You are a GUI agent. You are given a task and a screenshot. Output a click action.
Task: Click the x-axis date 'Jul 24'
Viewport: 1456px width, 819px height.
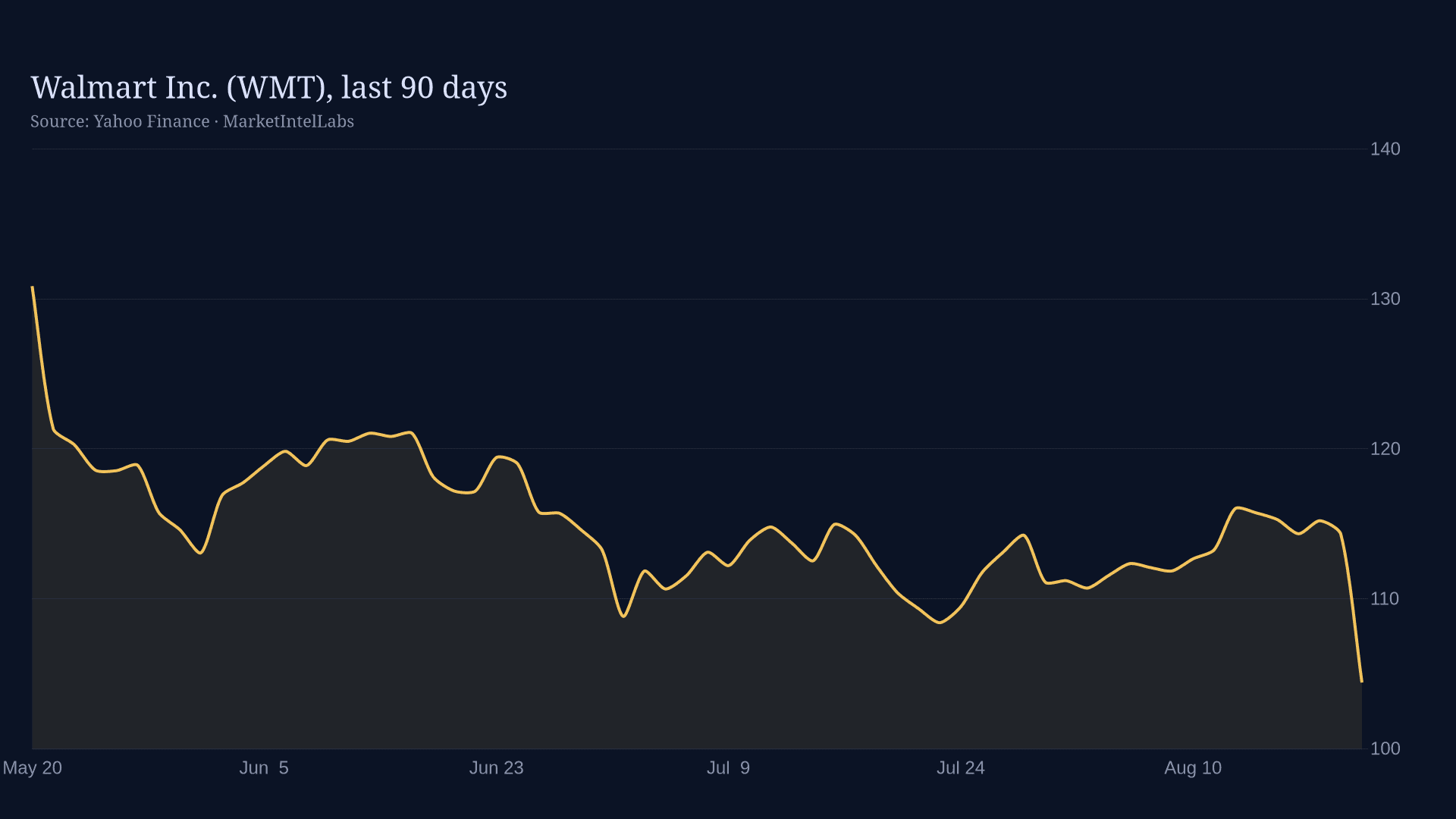pos(960,767)
